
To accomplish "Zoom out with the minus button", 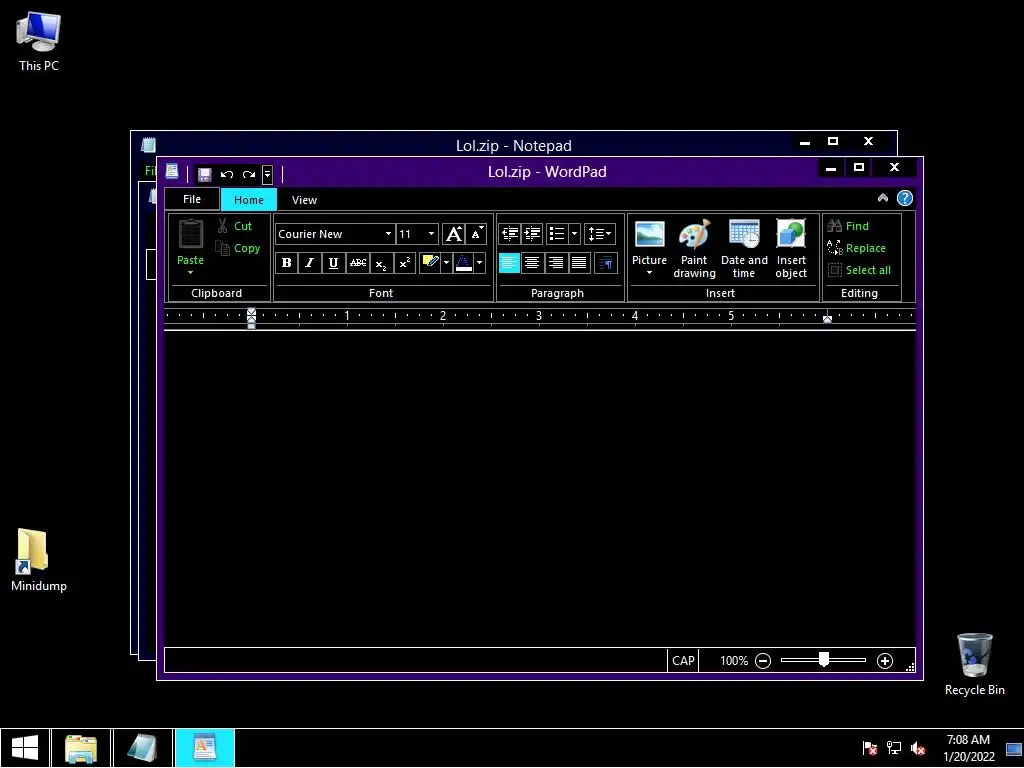I will tap(763, 661).
